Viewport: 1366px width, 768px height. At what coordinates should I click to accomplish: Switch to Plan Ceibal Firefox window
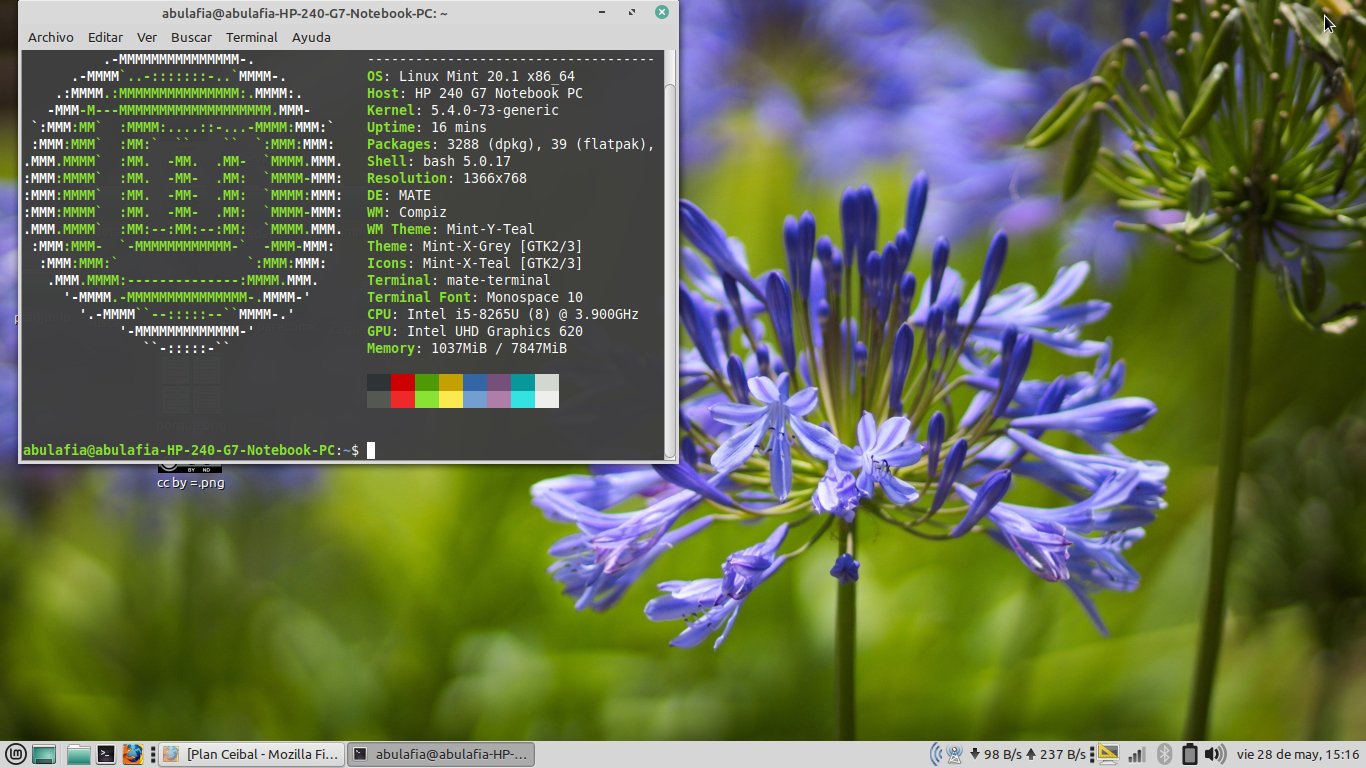[x=252, y=755]
